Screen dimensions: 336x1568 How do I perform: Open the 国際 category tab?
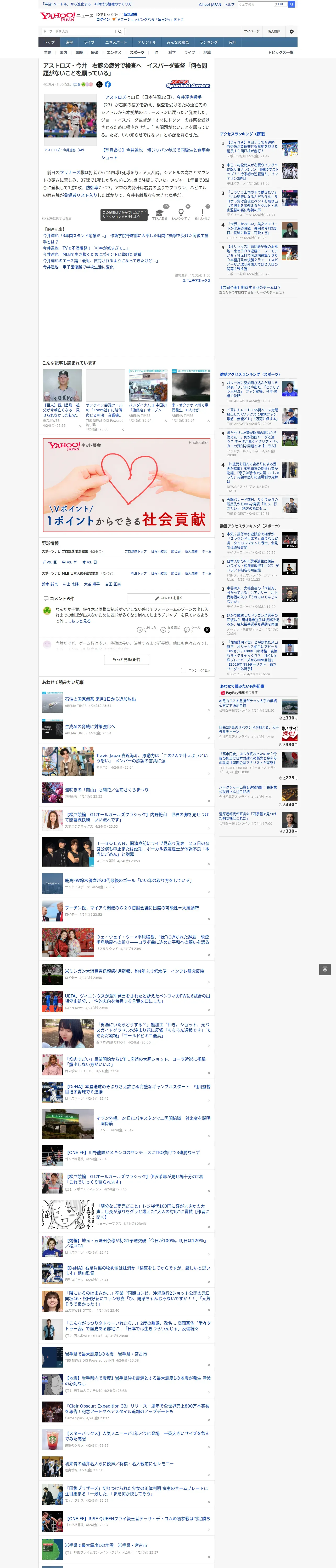tap(79, 52)
